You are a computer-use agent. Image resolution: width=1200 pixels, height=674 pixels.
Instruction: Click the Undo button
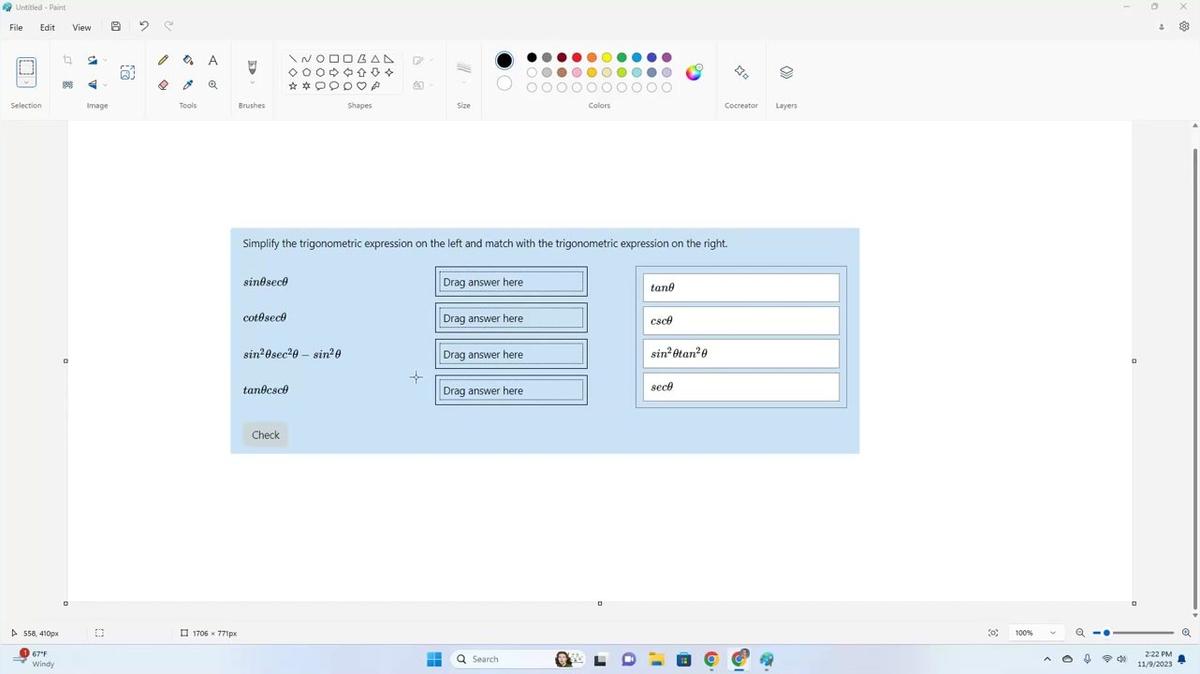144,27
